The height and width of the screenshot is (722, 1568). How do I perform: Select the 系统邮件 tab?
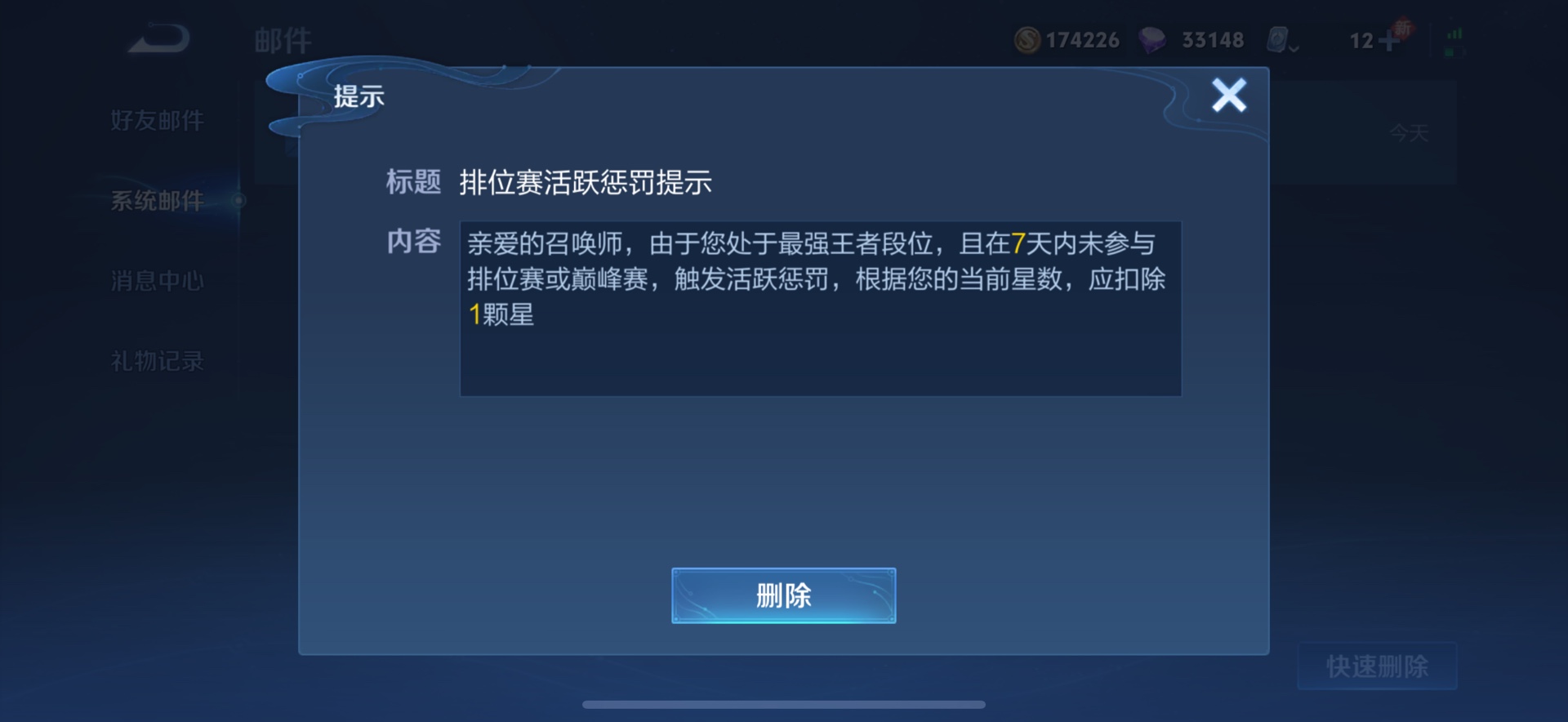[158, 201]
